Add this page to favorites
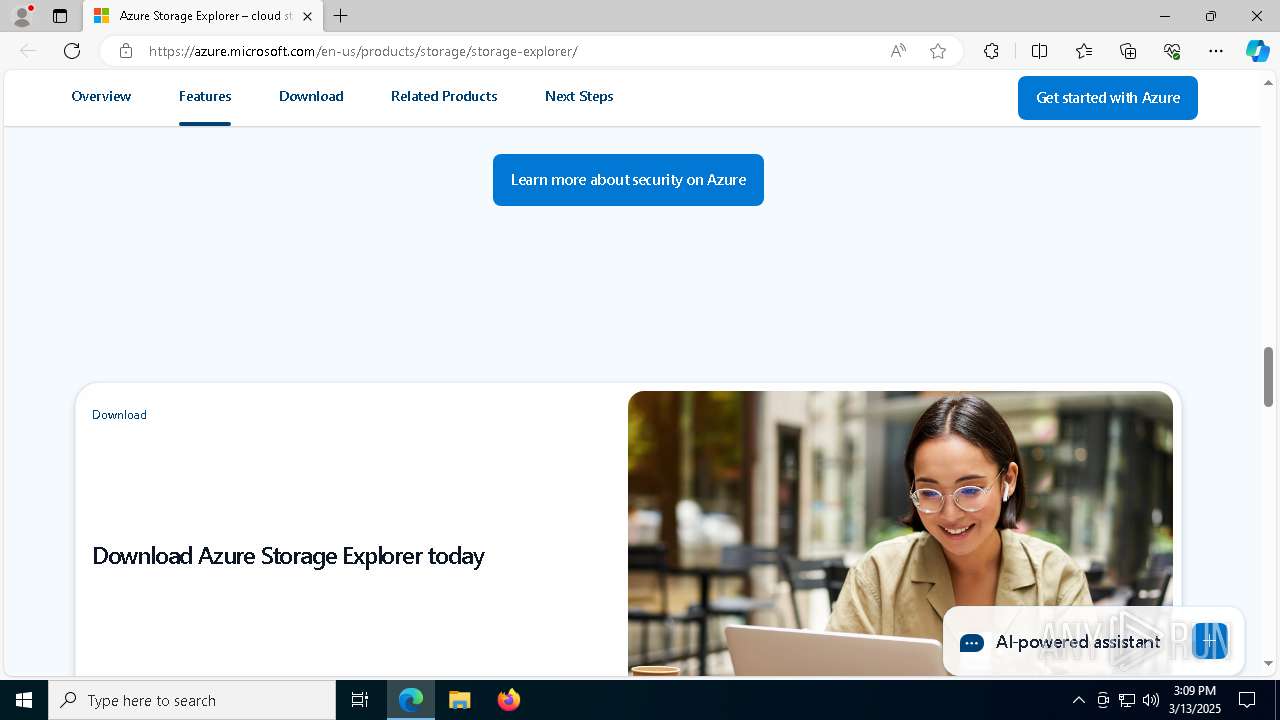This screenshot has width=1280, height=720. coord(938,51)
